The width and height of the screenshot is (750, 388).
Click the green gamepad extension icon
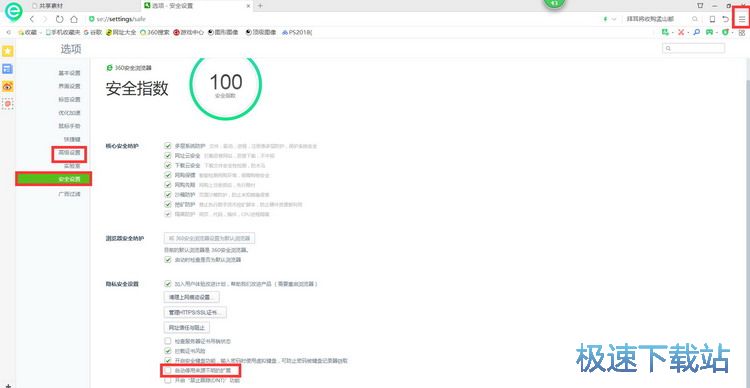coord(710,33)
